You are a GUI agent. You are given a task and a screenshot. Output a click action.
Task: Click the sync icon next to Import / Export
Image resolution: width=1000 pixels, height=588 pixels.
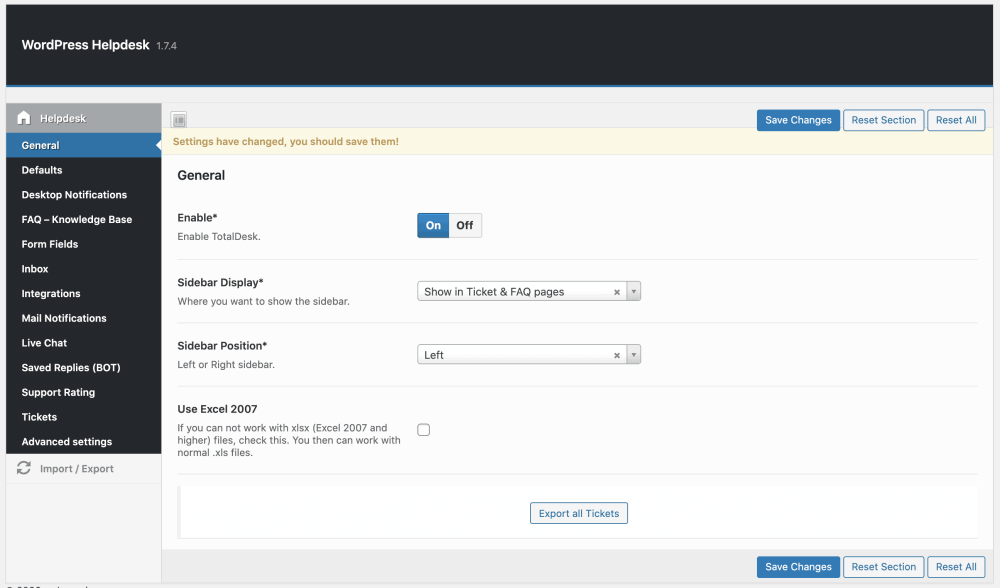(x=23, y=467)
